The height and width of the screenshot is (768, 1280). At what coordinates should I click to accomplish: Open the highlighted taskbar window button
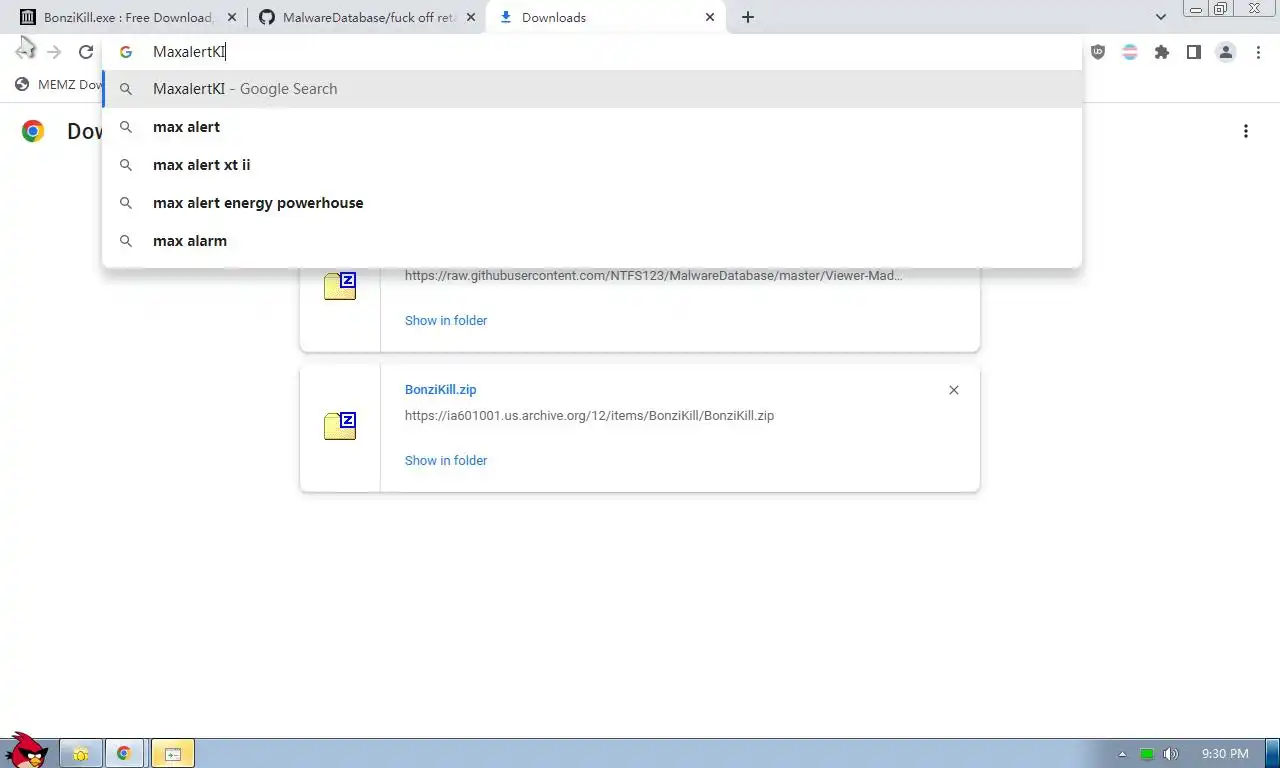[172, 754]
